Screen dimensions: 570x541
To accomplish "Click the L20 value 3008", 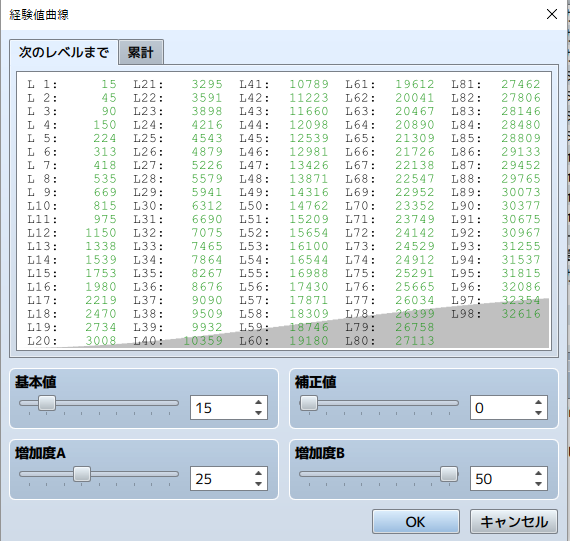I will coord(101,341).
